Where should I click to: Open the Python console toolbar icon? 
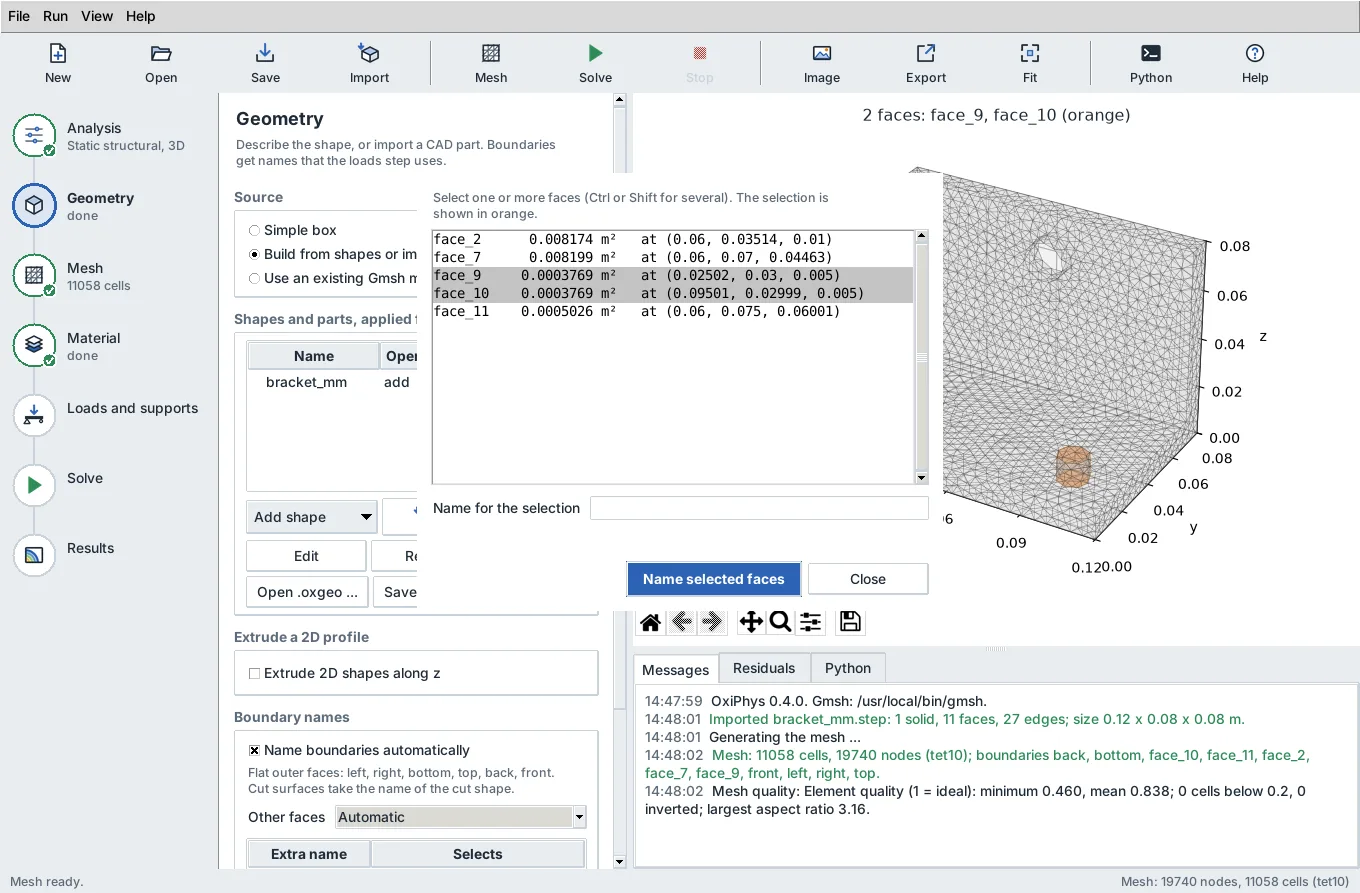pyautogui.click(x=1151, y=63)
